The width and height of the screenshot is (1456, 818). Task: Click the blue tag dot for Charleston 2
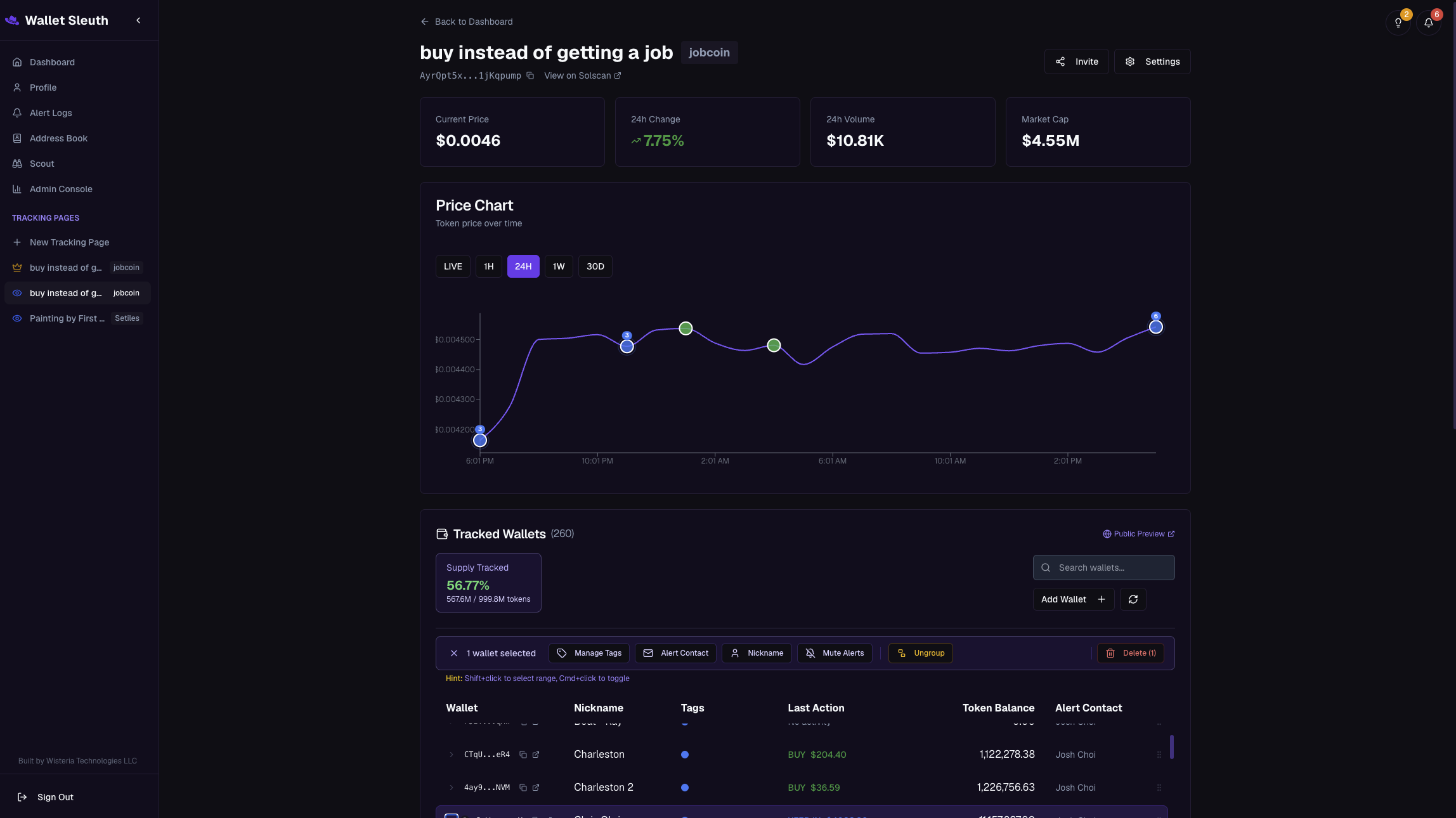685,788
